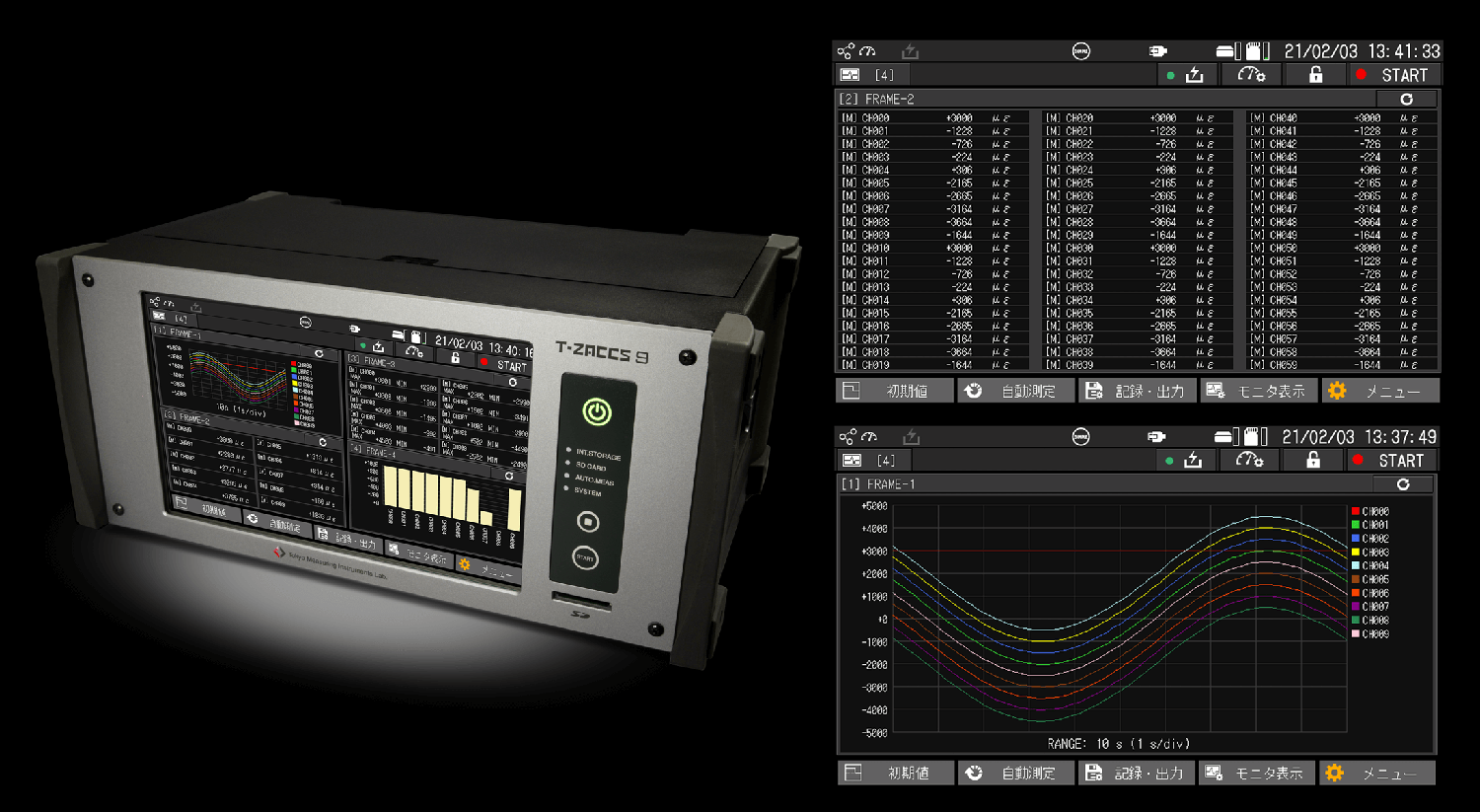Click the refresh icon in FRAME-2 title bar

1406,100
